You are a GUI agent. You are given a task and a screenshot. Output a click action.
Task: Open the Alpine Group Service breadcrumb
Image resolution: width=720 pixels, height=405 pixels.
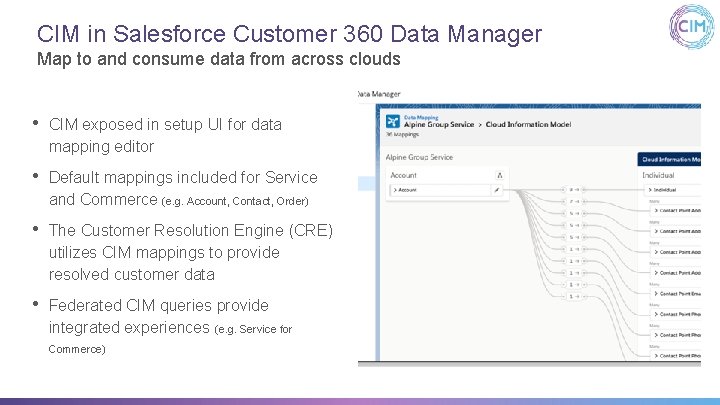tap(439, 124)
